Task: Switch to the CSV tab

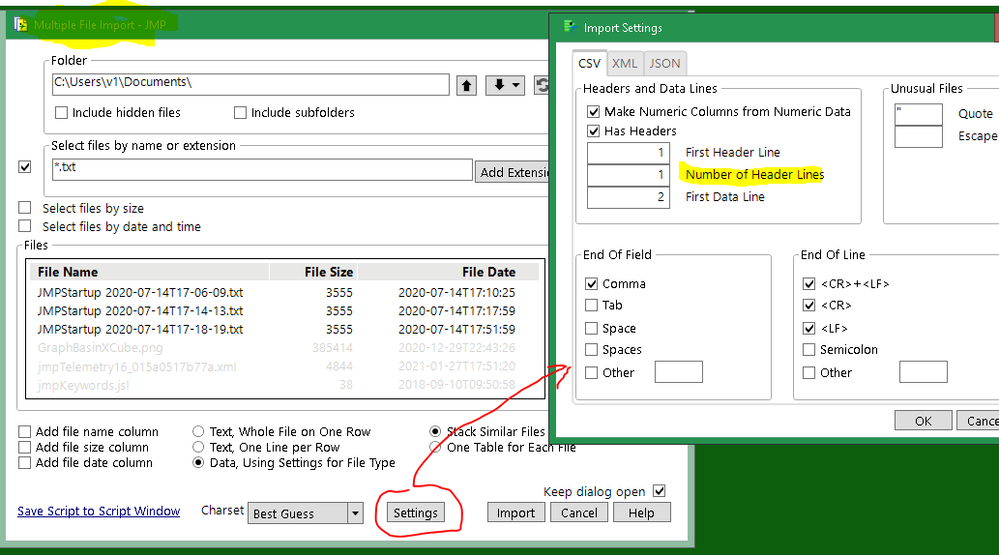Action: [589, 63]
